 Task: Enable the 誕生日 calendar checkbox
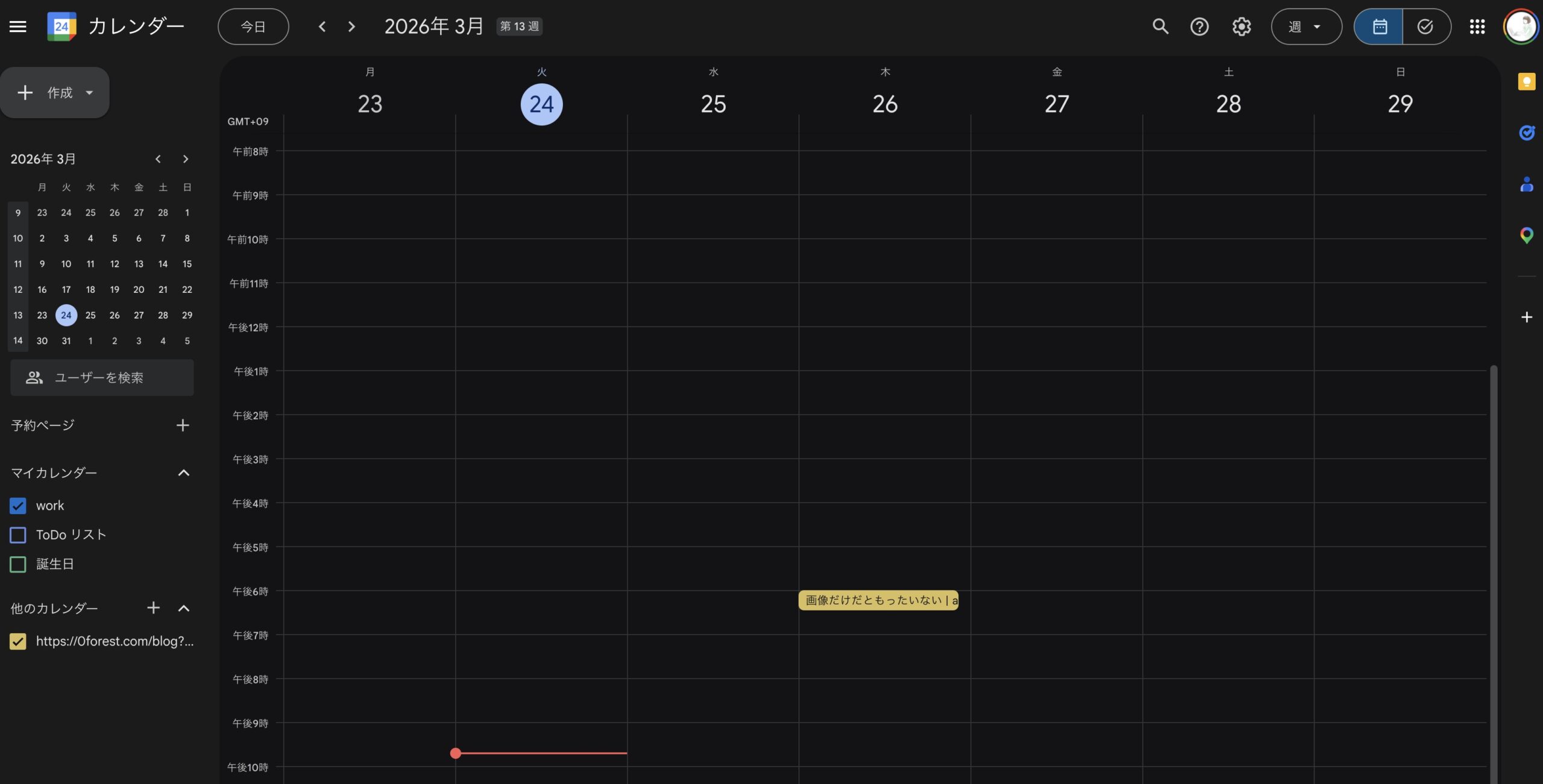tap(18, 564)
